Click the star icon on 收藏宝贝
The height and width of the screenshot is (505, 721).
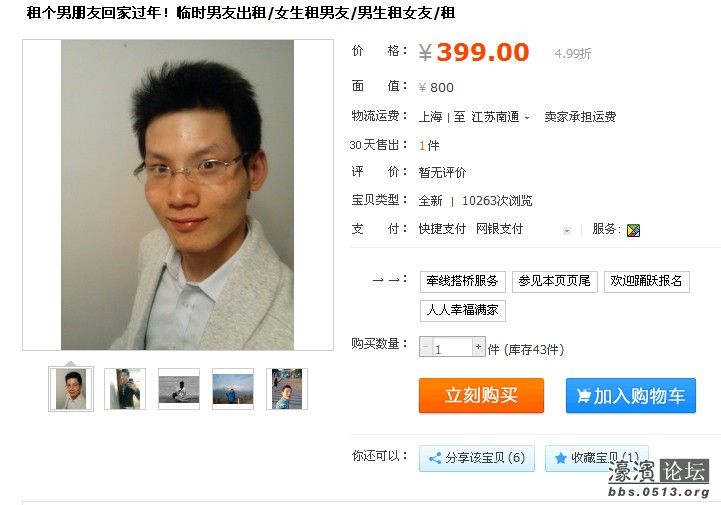560,458
